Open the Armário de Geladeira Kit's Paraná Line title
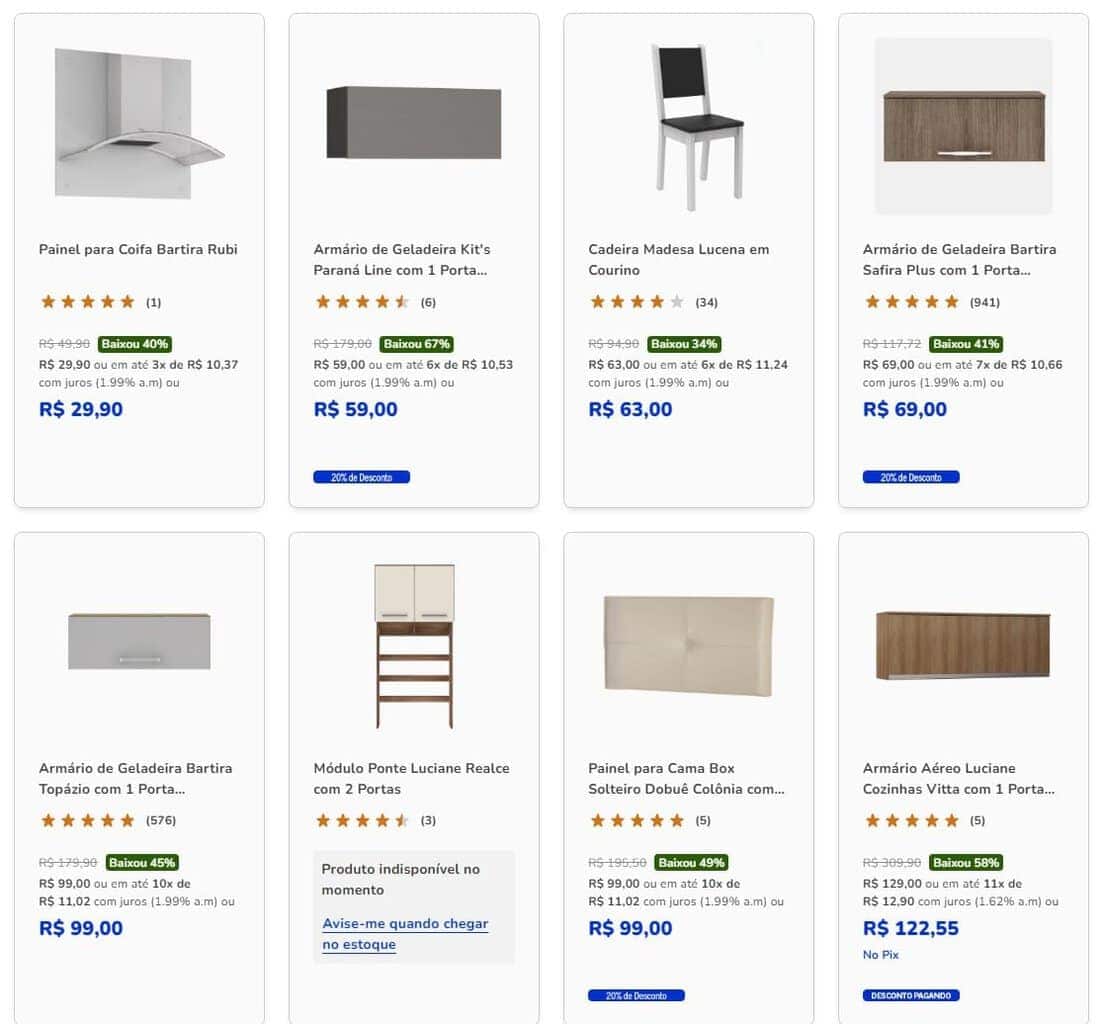Viewport: 1105px width, 1024px height. point(402,260)
